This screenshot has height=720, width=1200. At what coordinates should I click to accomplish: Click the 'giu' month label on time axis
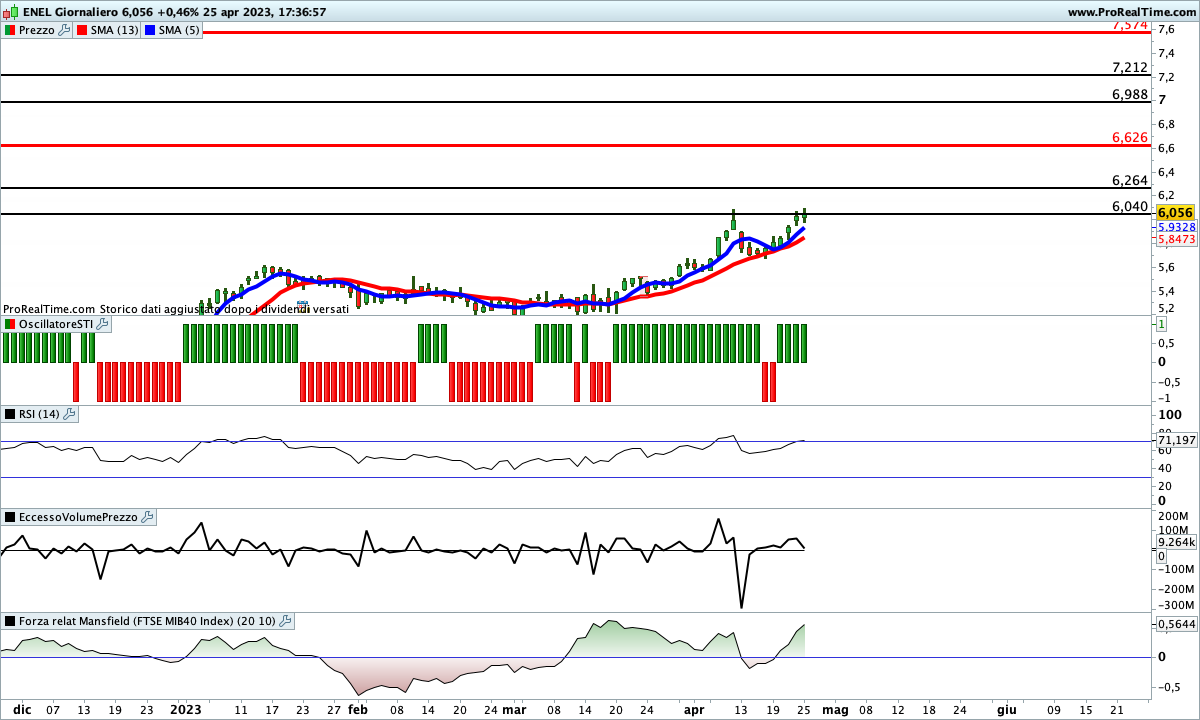click(1006, 709)
